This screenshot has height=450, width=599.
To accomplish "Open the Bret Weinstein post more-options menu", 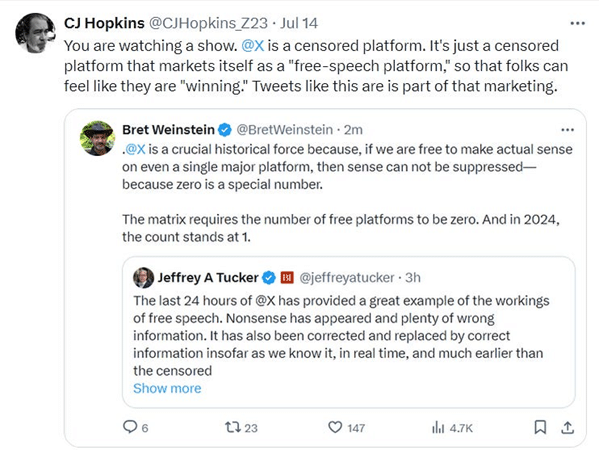I will pos(567,130).
